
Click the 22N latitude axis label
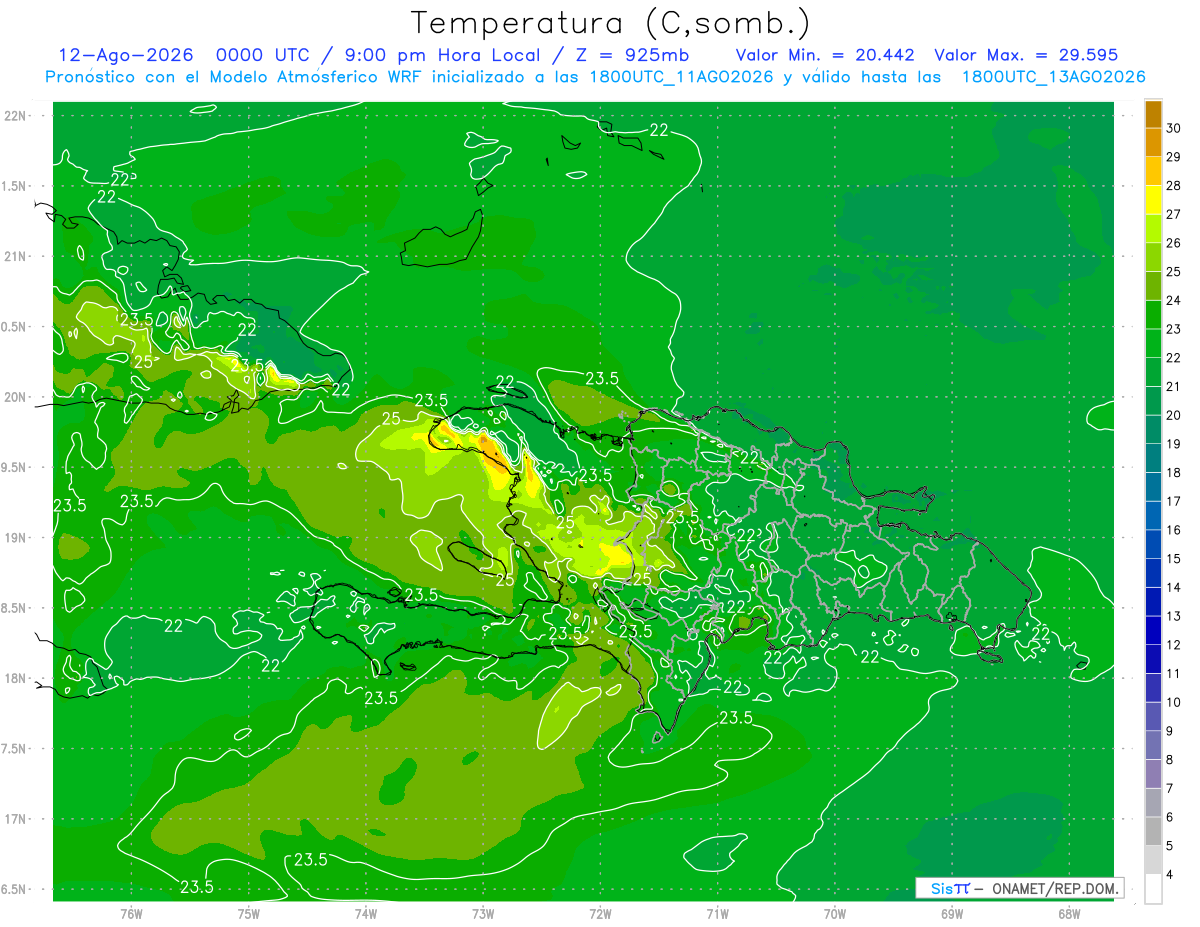15,116
